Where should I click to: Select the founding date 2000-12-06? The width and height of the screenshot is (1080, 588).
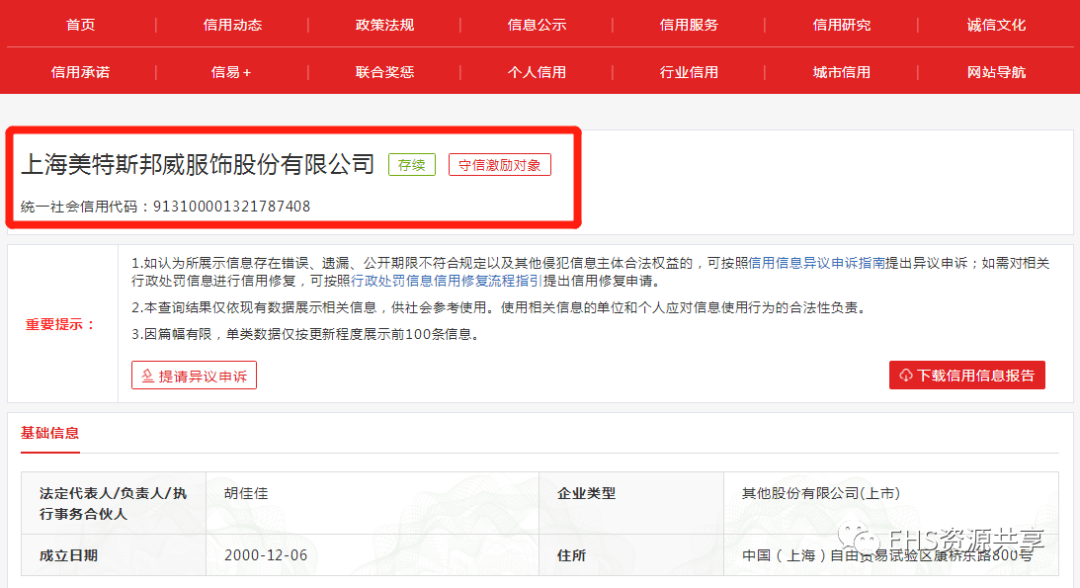click(x=266, y=555)
